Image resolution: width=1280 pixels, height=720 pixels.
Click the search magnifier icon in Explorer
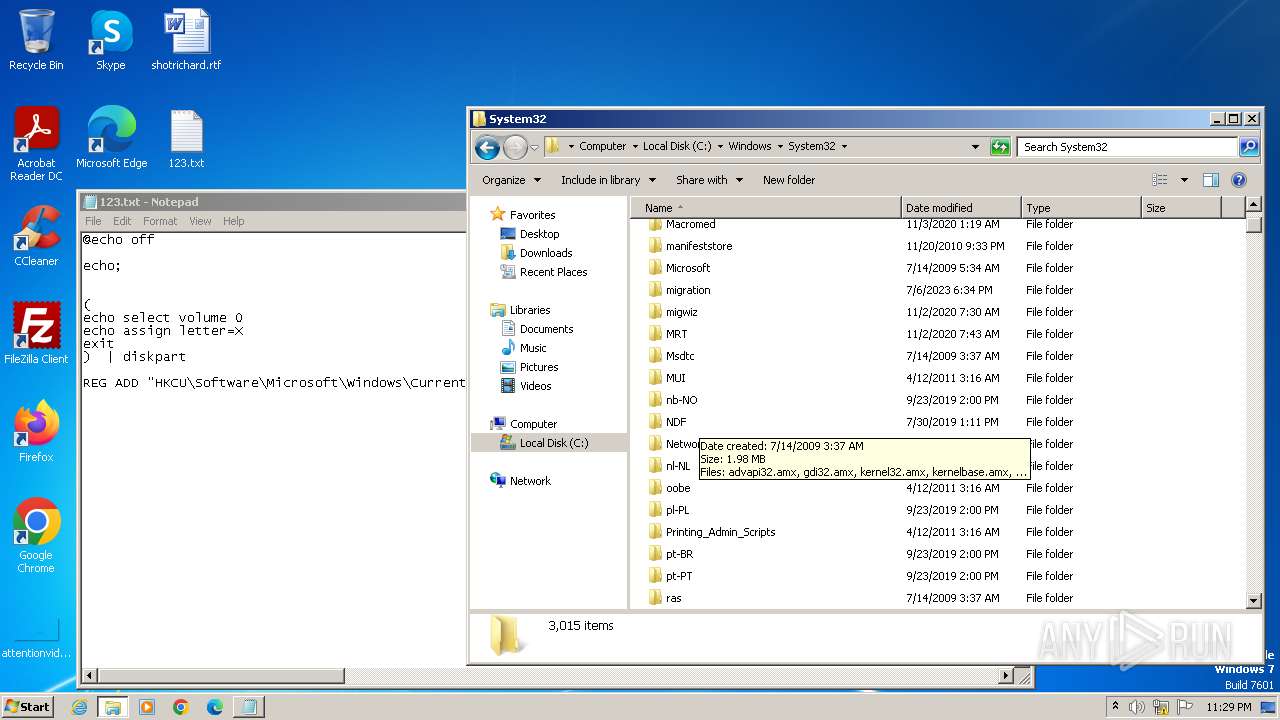[1249, 147]
